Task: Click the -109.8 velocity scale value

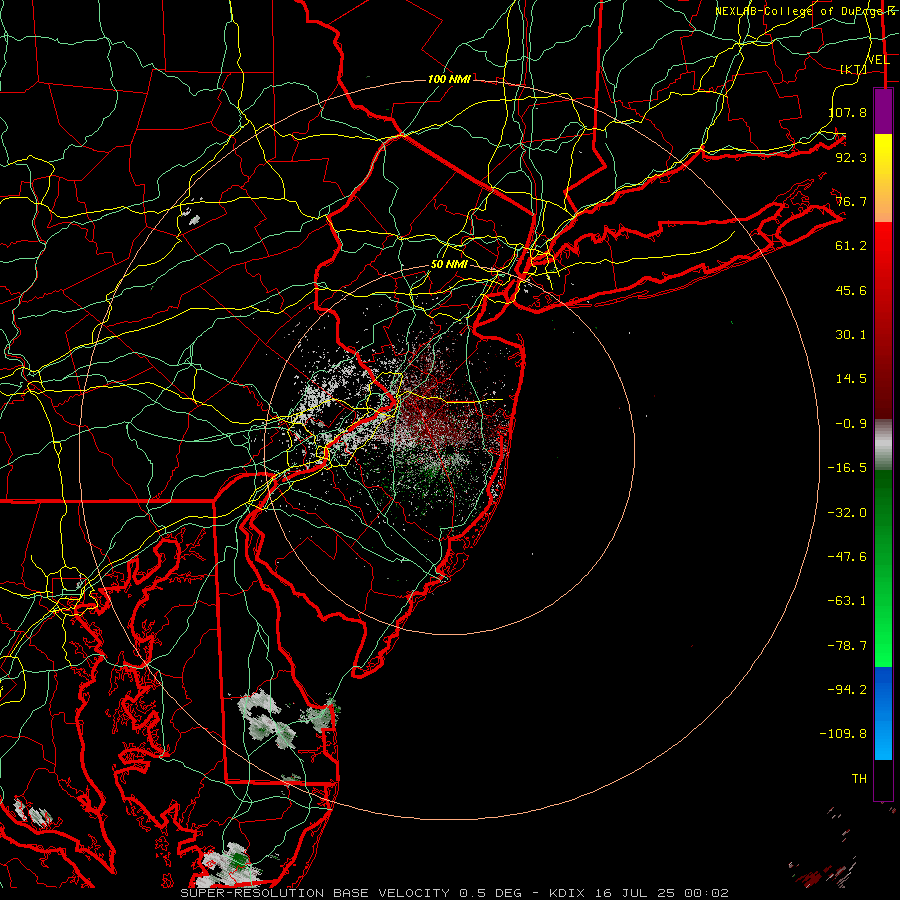Action: [843, 734]
